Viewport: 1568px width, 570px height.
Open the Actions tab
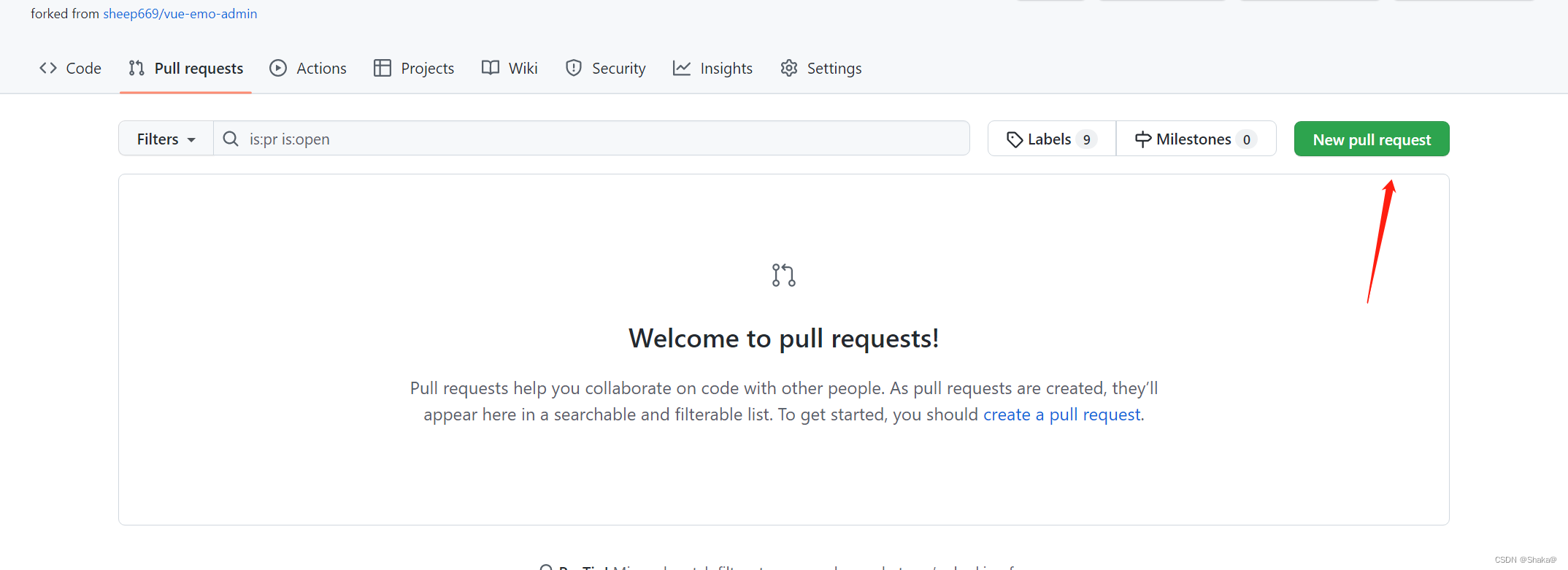tap(321, 68)
